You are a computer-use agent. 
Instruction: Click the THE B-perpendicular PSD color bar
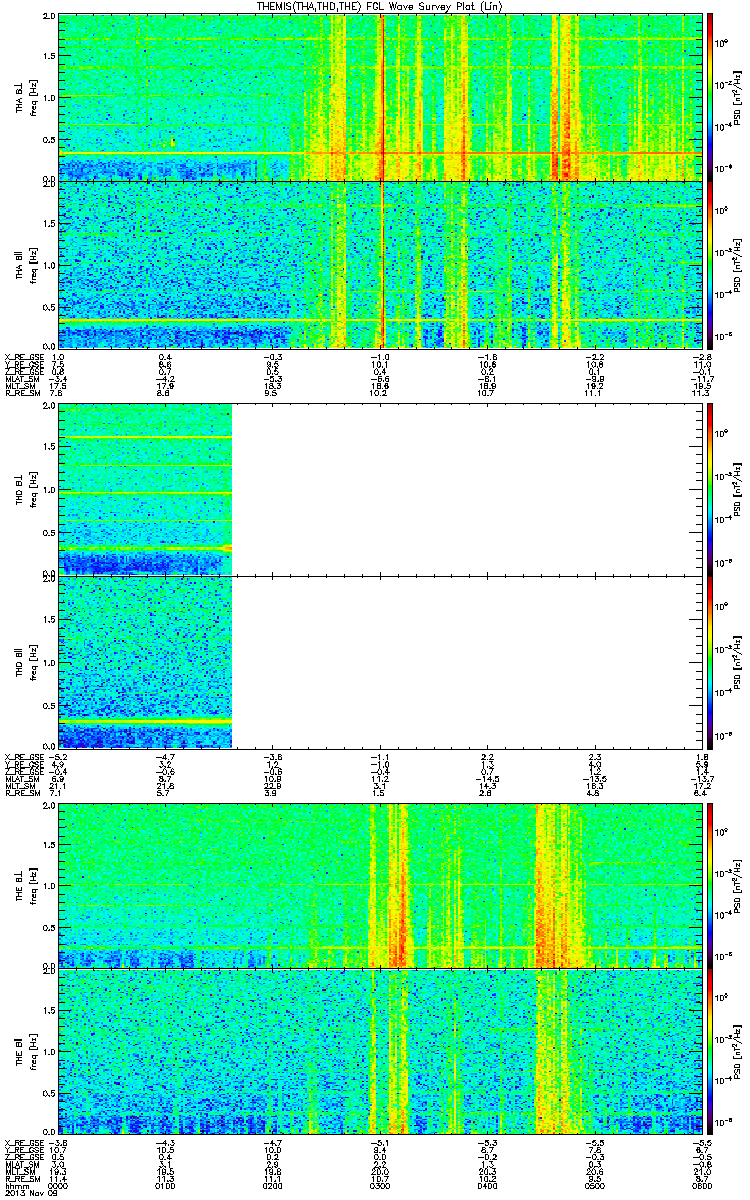tap(710, 884)
